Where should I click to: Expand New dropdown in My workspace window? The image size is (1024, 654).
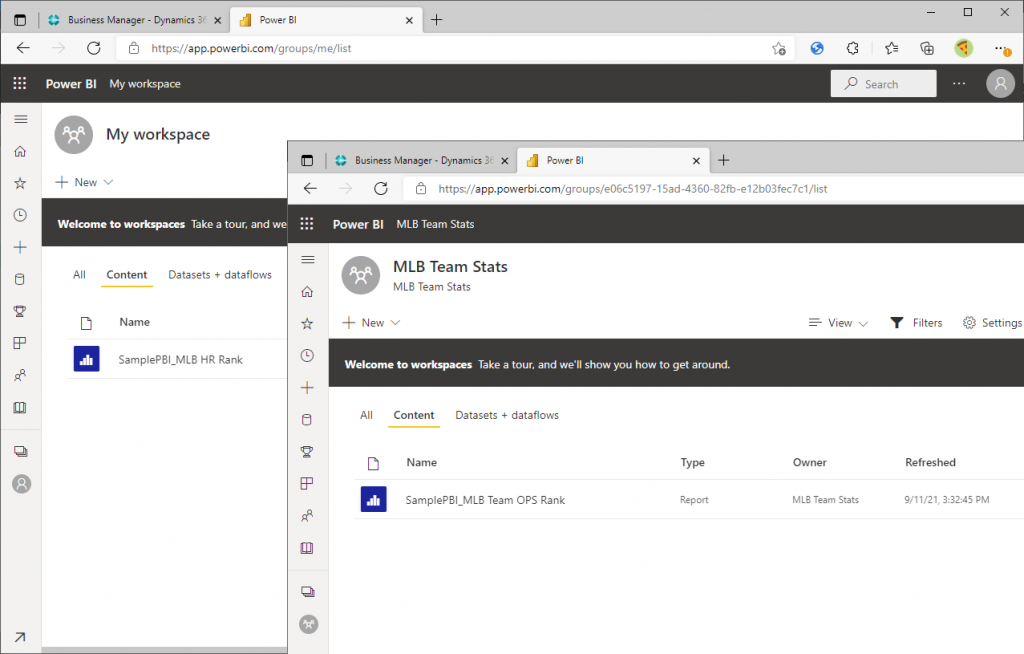coord(85,182)
